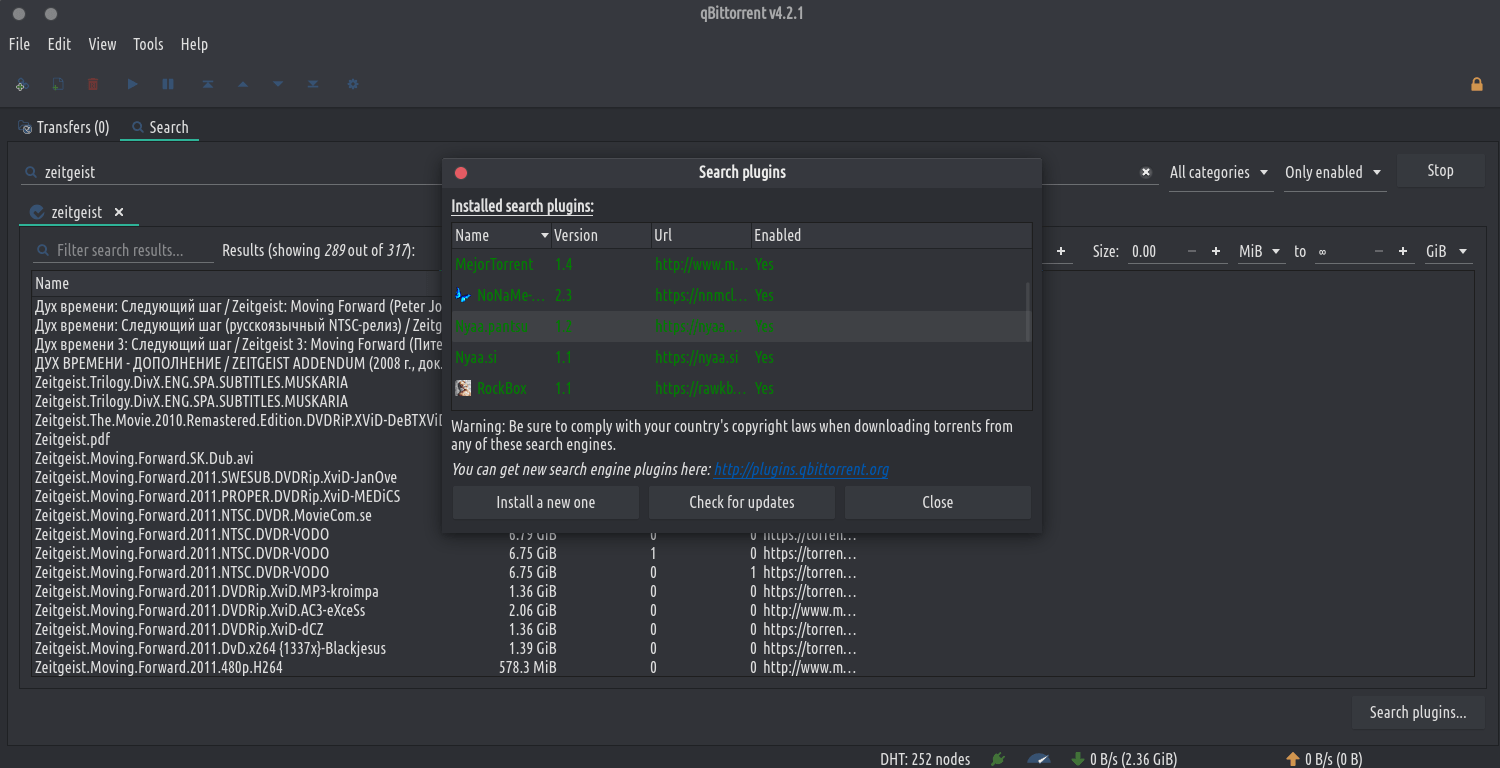
Task: Open the File menu
Action: [x=19, y=44]
